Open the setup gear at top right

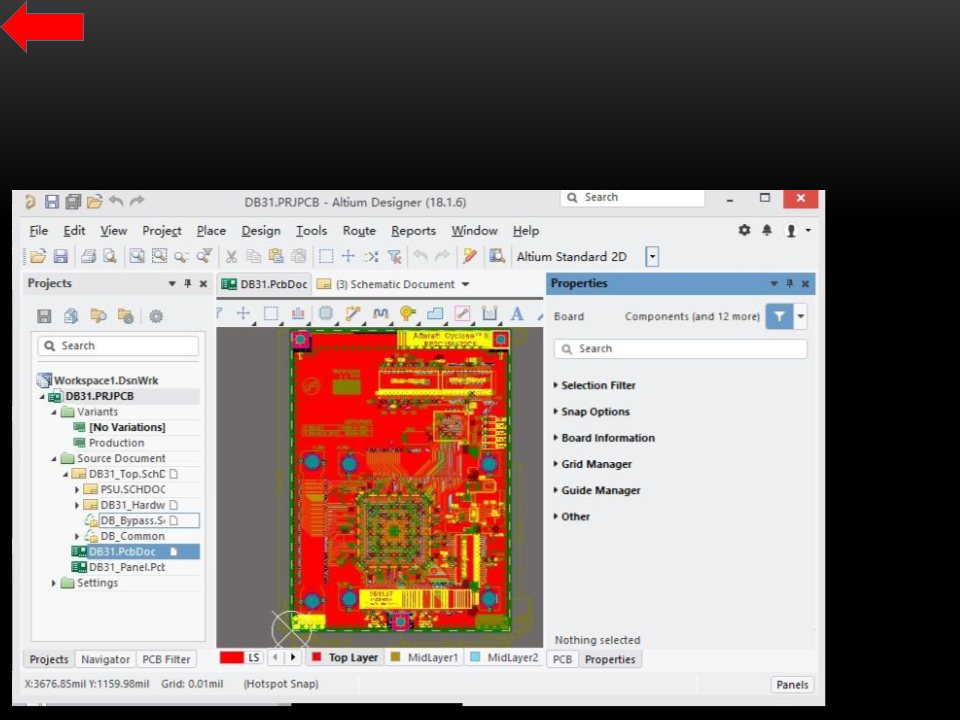[744, 231]
